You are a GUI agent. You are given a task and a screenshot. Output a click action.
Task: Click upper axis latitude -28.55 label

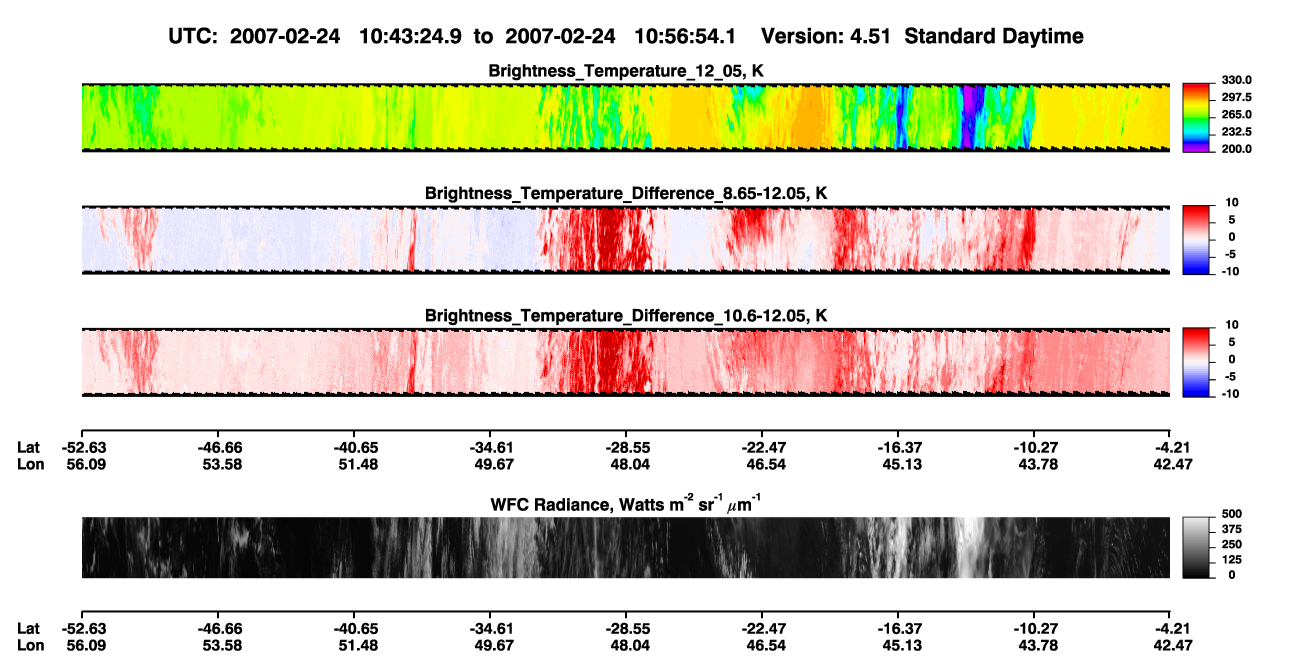pos(626,447)
